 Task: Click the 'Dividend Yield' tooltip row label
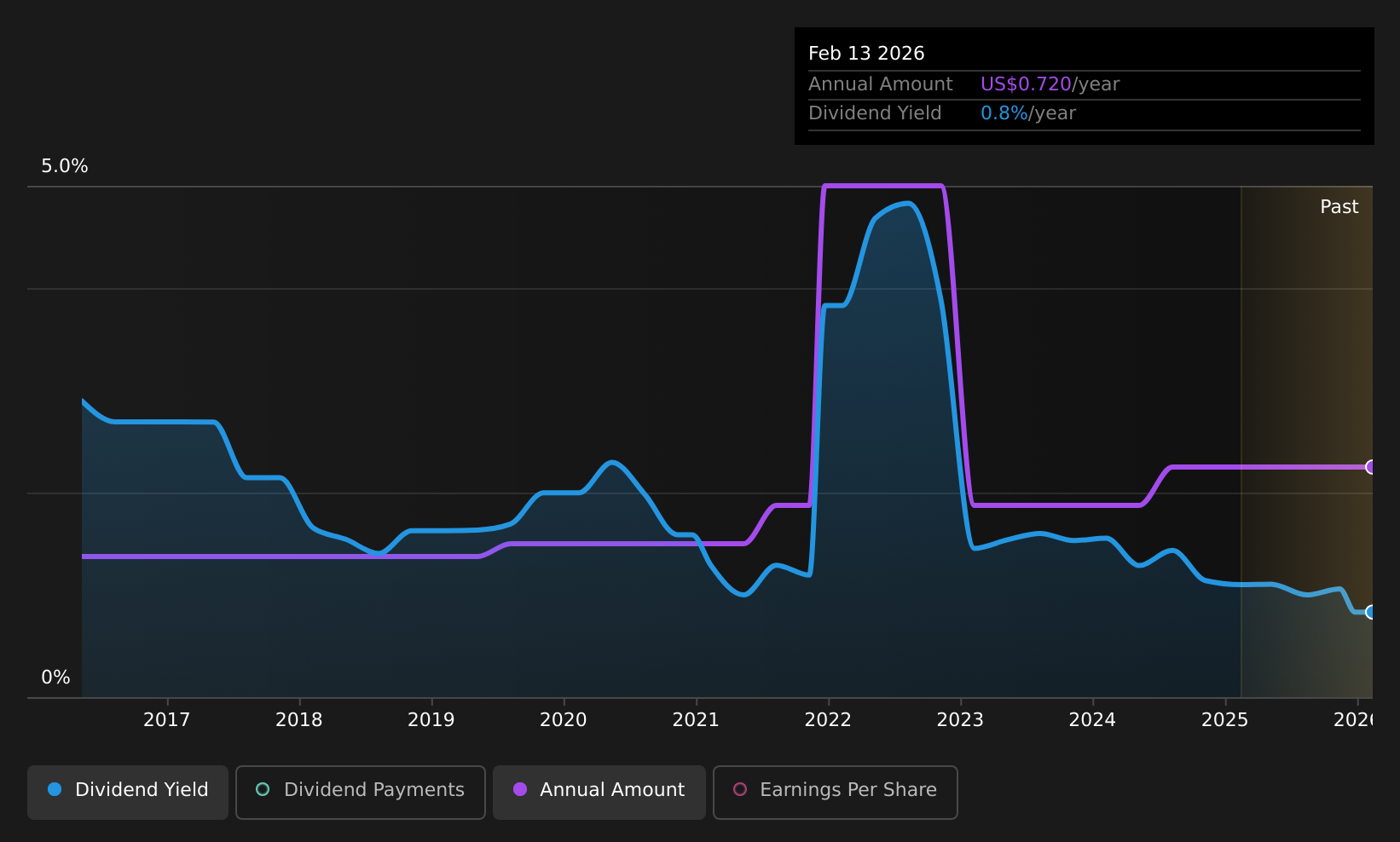pyautogui.click(x=875, y=113)
